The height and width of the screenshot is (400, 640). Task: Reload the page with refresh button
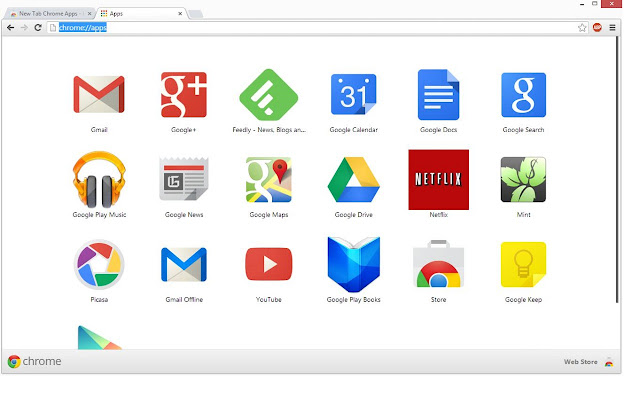(x=38, y=28)
